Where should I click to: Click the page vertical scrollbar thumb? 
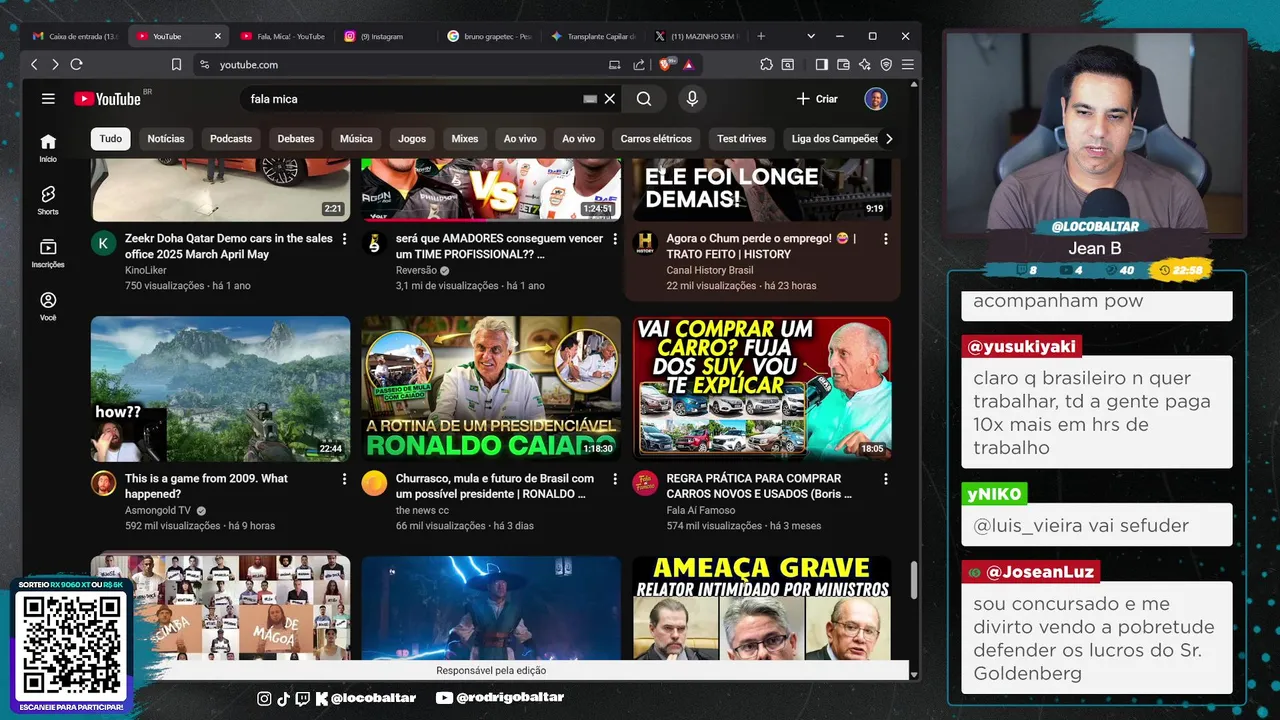tap(913, 580)
